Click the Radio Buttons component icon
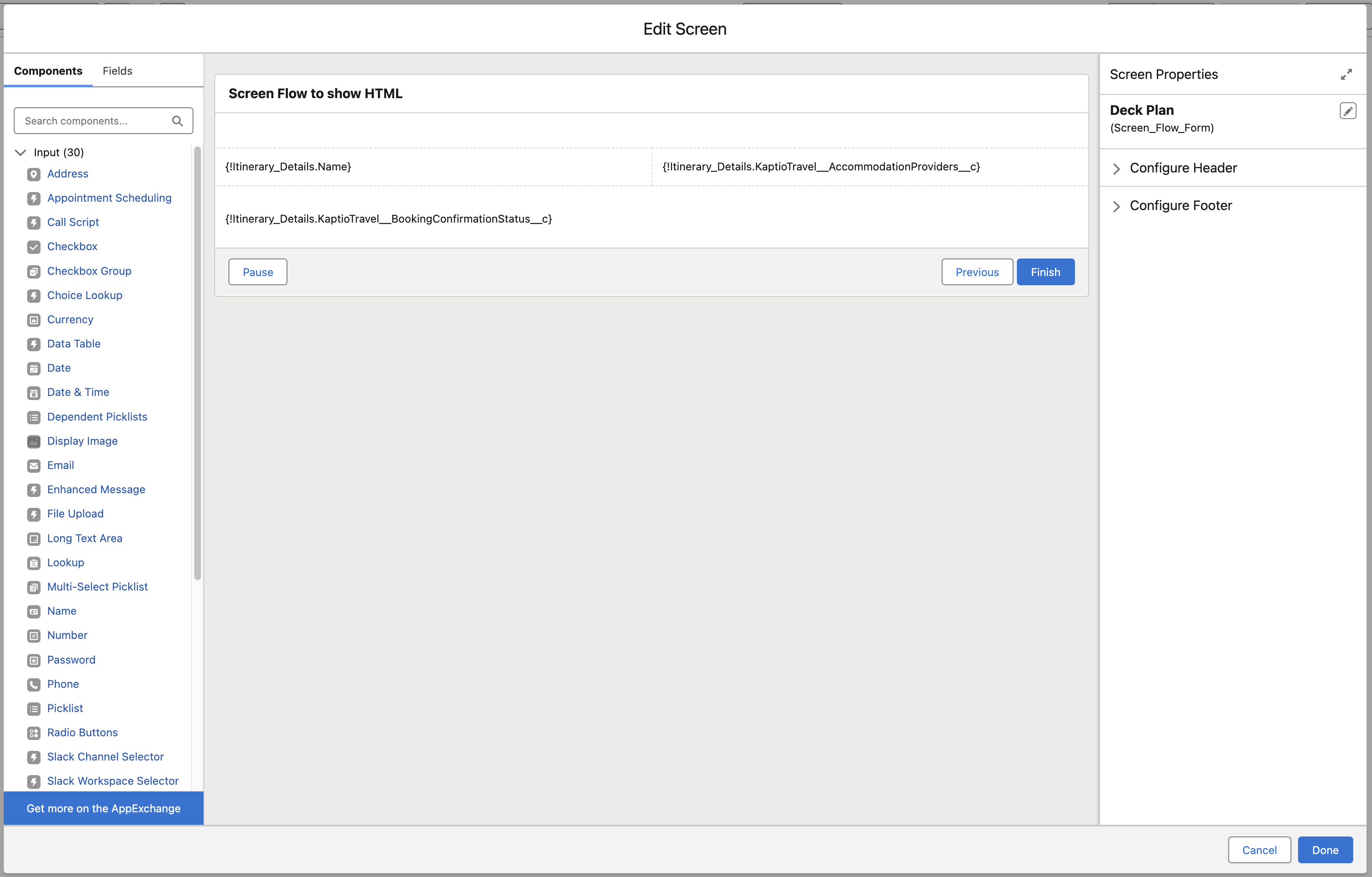This screenshot has width=1372, height=877. 33,733
